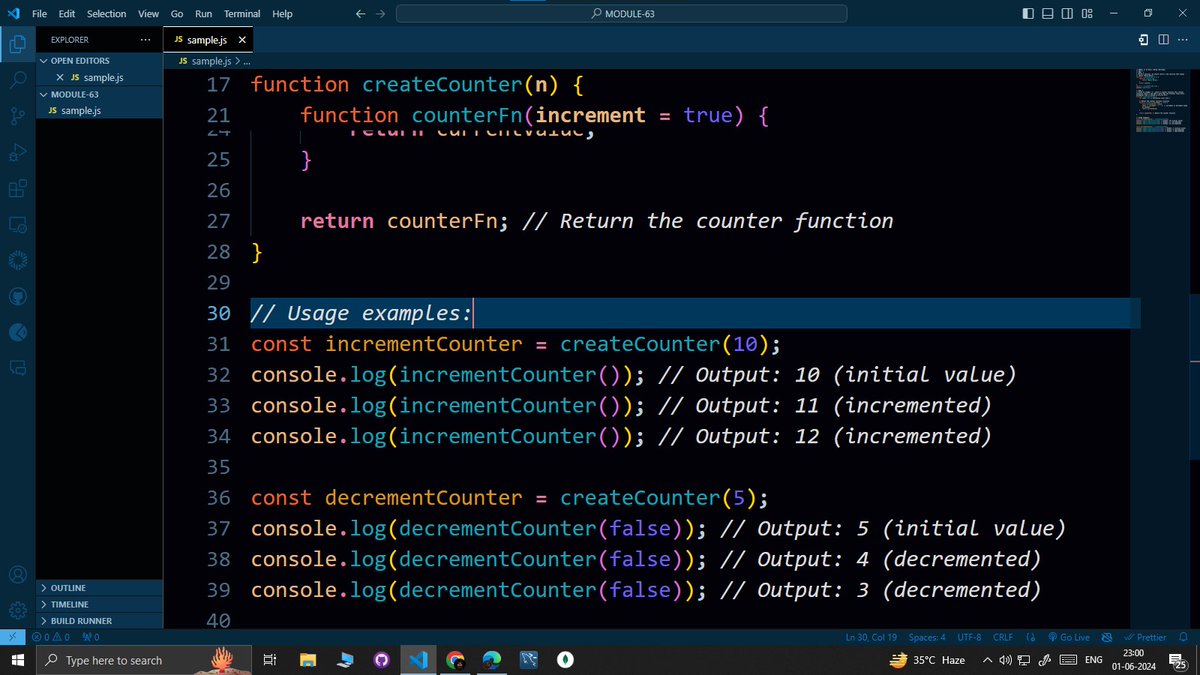Viewport: 1200px width, 675px height.
Task: Open the GitHub view in the activity bar
Action: (17, 297)
